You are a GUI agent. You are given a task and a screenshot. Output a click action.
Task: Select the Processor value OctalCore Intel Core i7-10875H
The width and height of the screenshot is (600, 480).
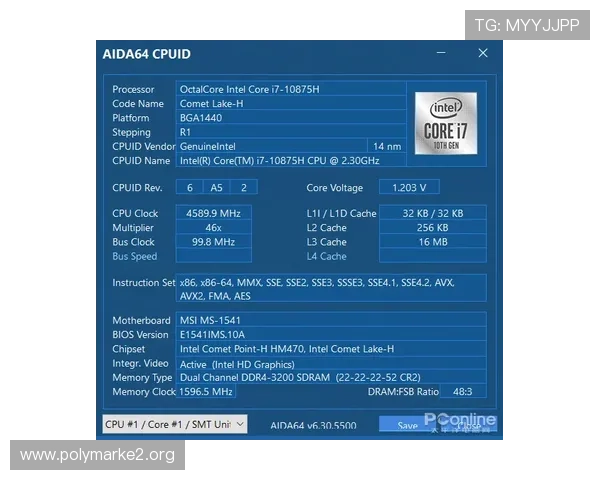[x=291, y=89]
